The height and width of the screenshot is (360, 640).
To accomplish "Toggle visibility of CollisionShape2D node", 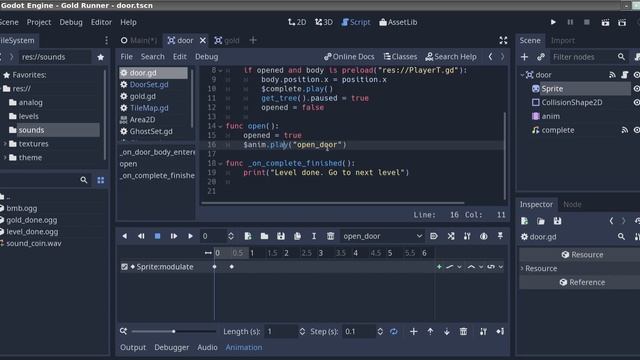I will (x=636, y=102).
